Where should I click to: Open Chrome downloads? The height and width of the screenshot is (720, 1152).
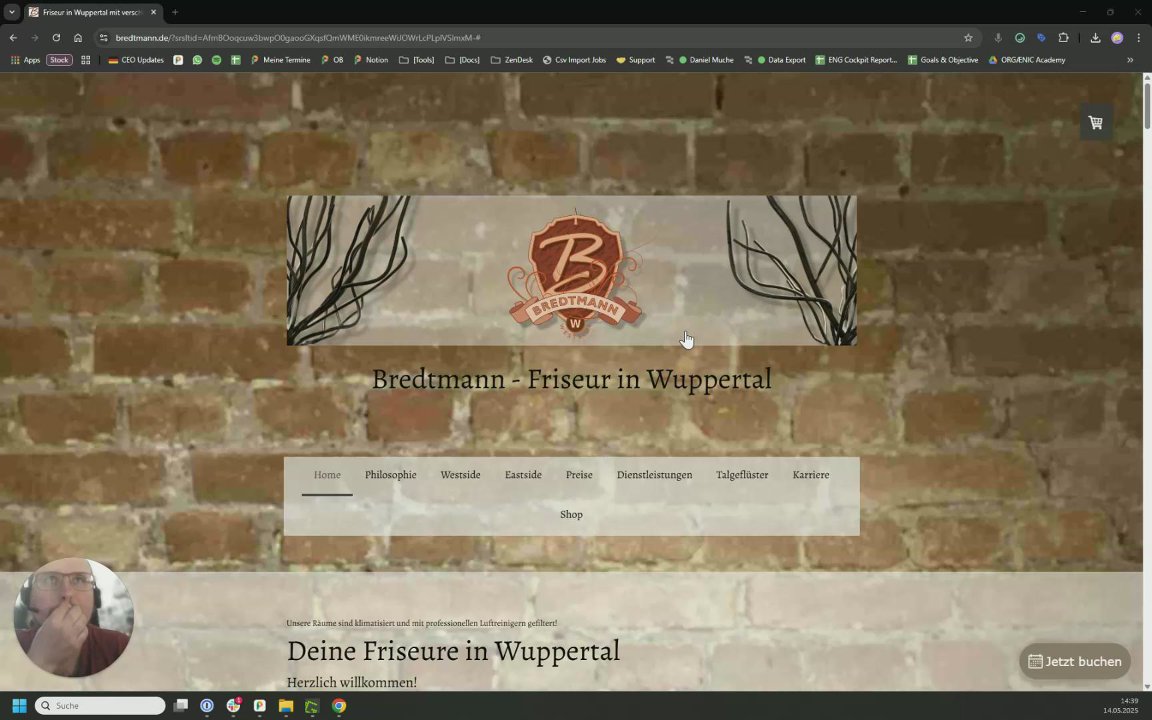point(1095,37)
